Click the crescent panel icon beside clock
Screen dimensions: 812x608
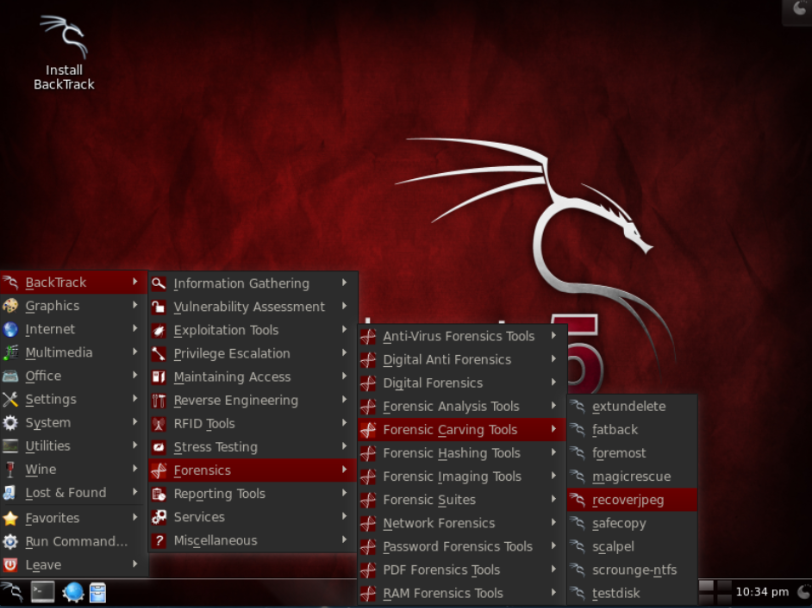click(x=804, y=592)
